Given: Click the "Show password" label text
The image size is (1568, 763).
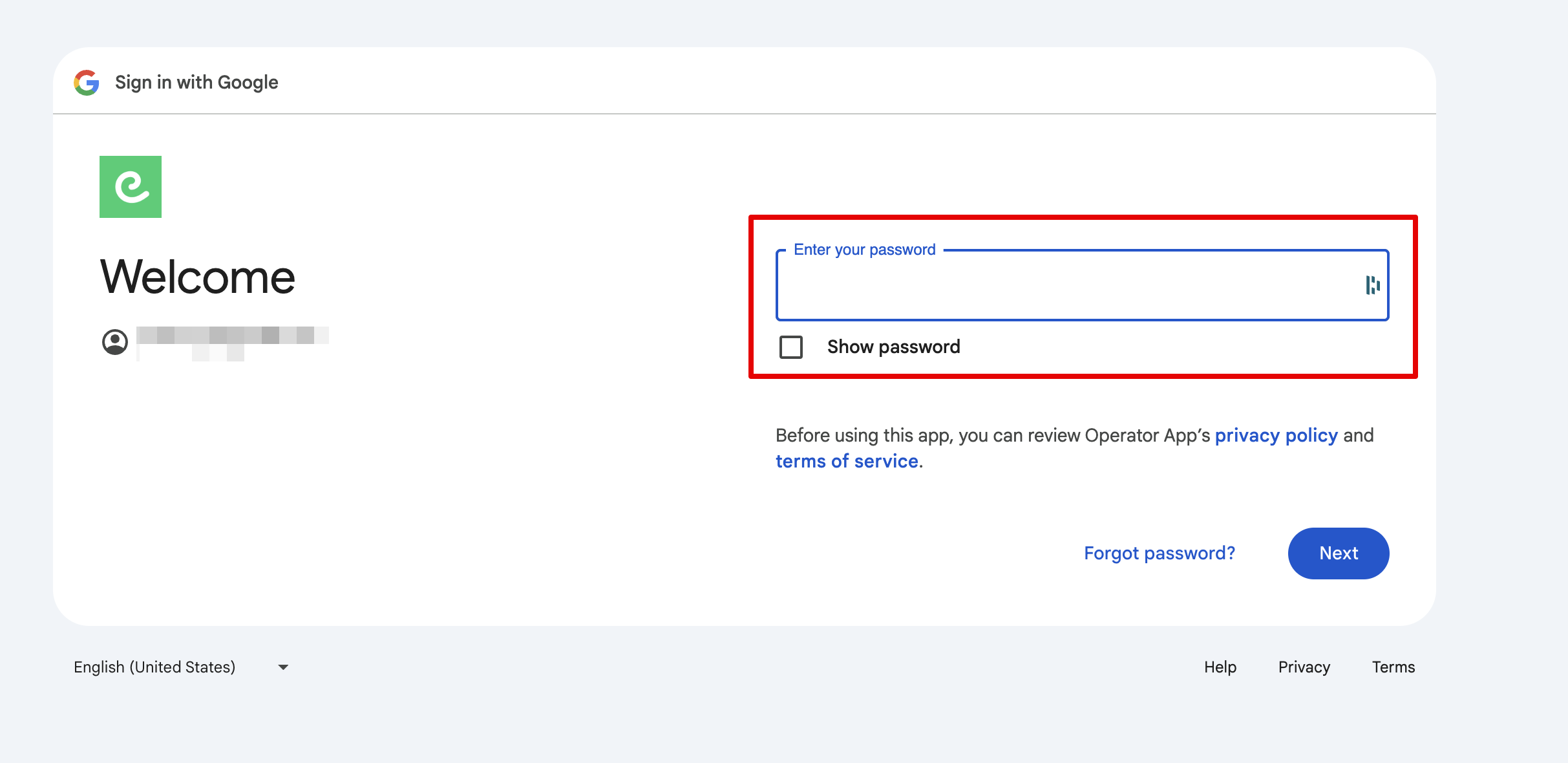Looking at the screenshot, I should pos(893,347).
